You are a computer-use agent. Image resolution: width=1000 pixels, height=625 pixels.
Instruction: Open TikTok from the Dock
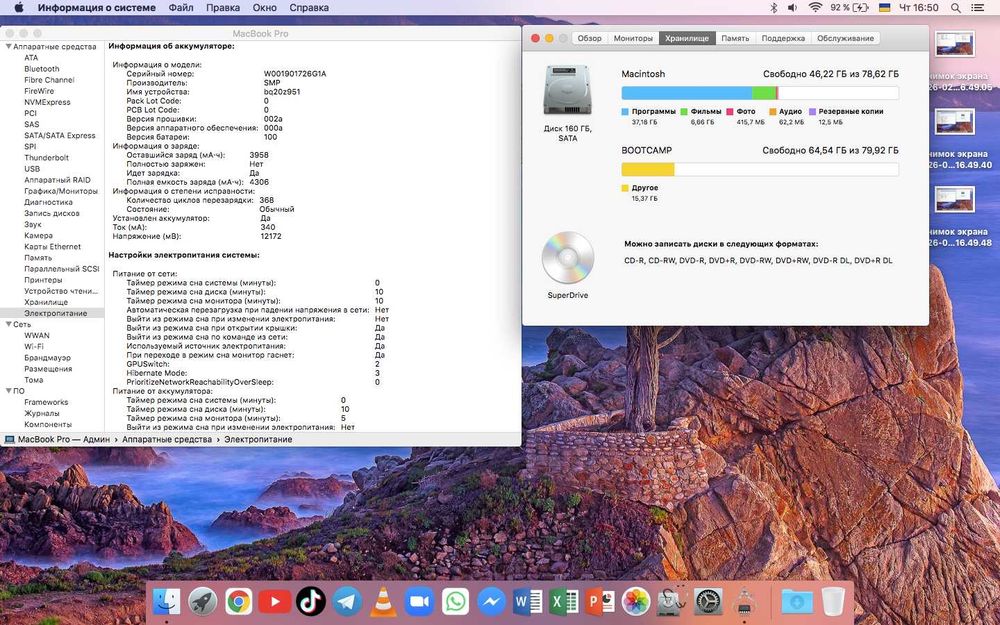tap(311, 601)
